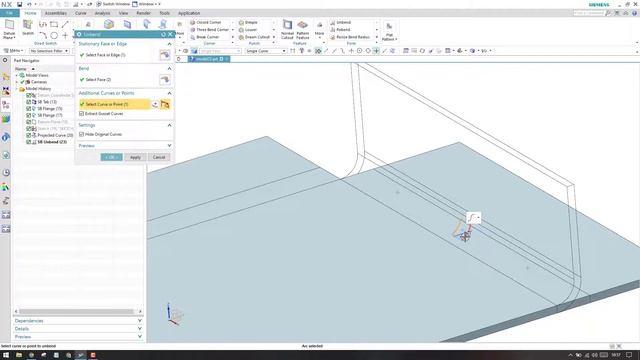Open the Sketch tool in ribbon
The image size is (640, 360).
click(28, 27)
